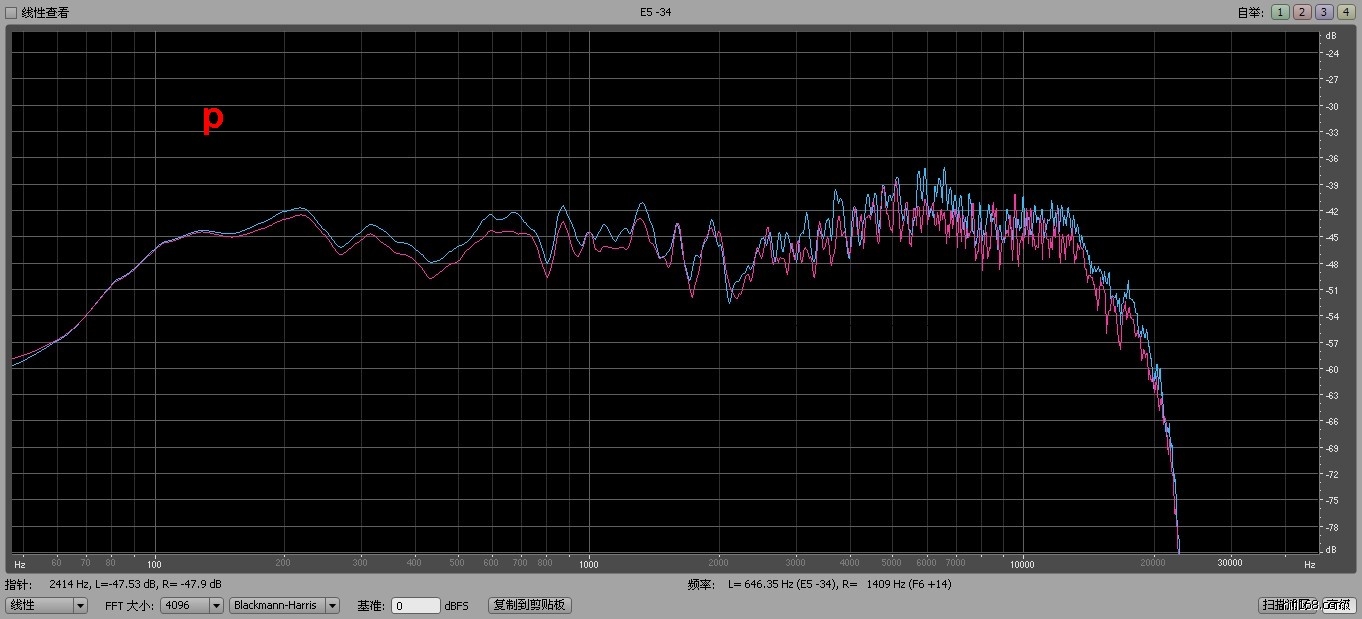Screen dimensions: 1362x619
Task: Open the Blackmann-Harris window type dropdown
Action: click(284, 605)
